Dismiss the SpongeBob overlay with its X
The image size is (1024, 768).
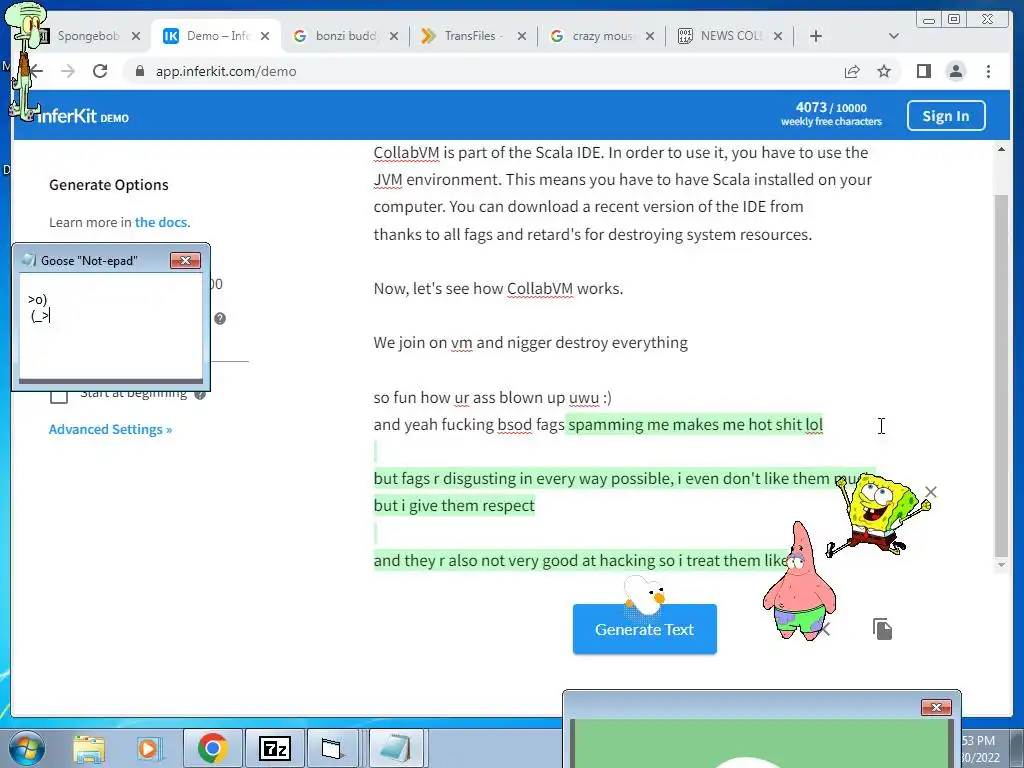coord(931,492)
